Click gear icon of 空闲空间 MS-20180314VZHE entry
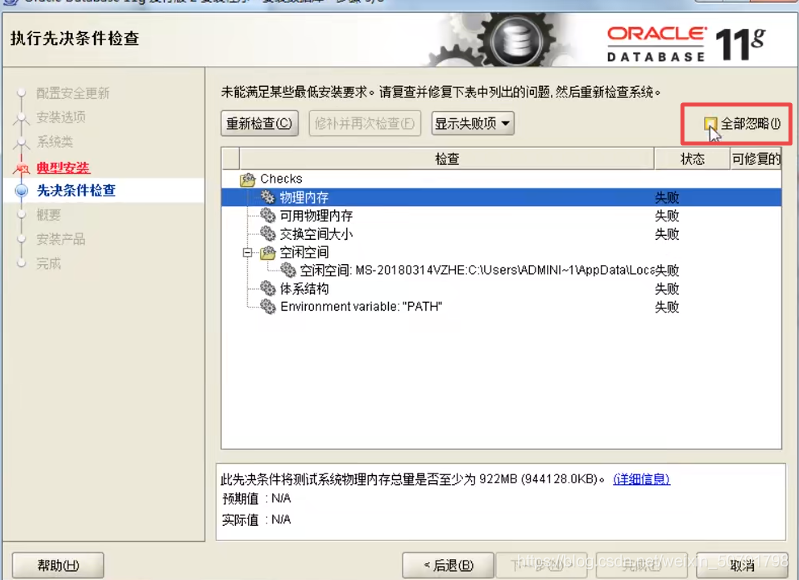The height and width of the screenshot is (580, 799). click(287, 271)
